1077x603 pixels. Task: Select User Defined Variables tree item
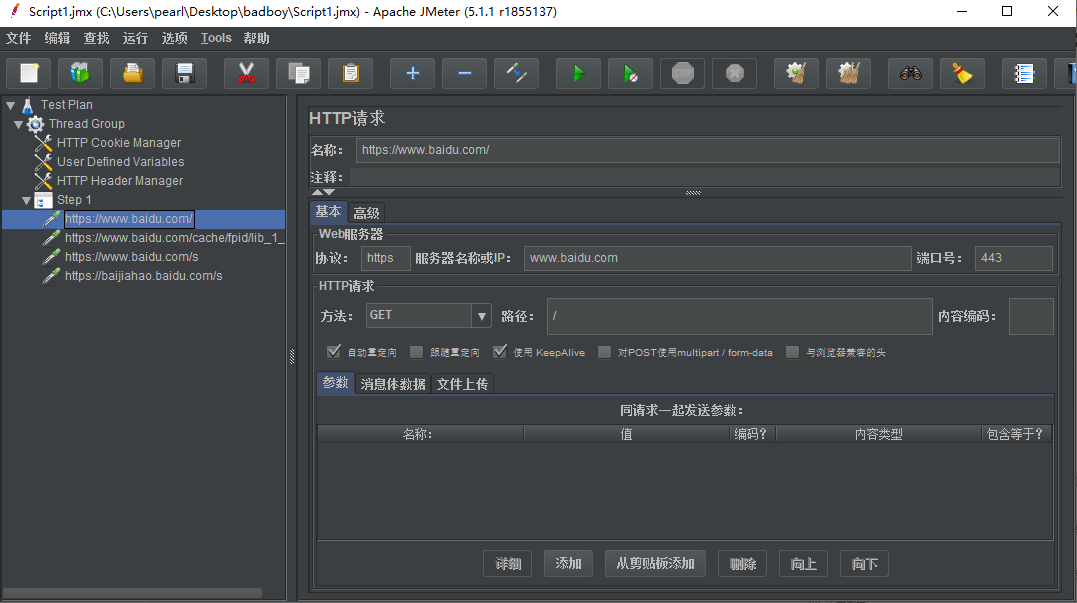[x=120, y=162]
